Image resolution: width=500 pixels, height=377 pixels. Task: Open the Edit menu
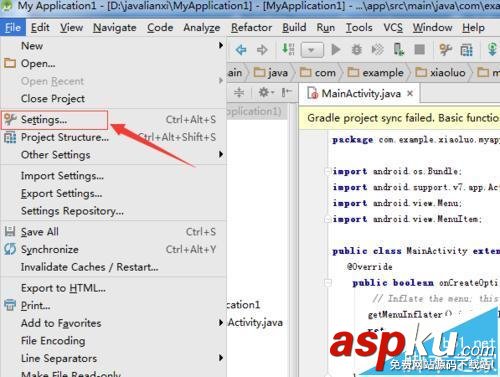pyautogui.click(x=40, y=28)
